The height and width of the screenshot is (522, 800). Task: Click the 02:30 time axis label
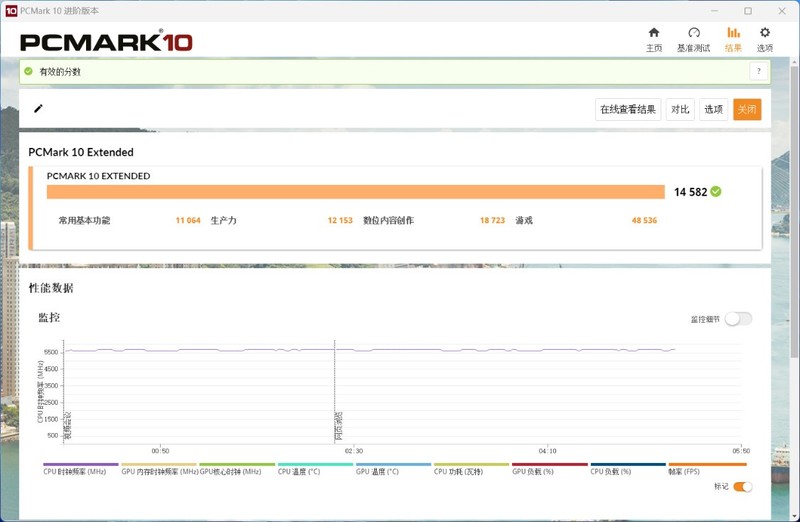click(x=353, y=451)
